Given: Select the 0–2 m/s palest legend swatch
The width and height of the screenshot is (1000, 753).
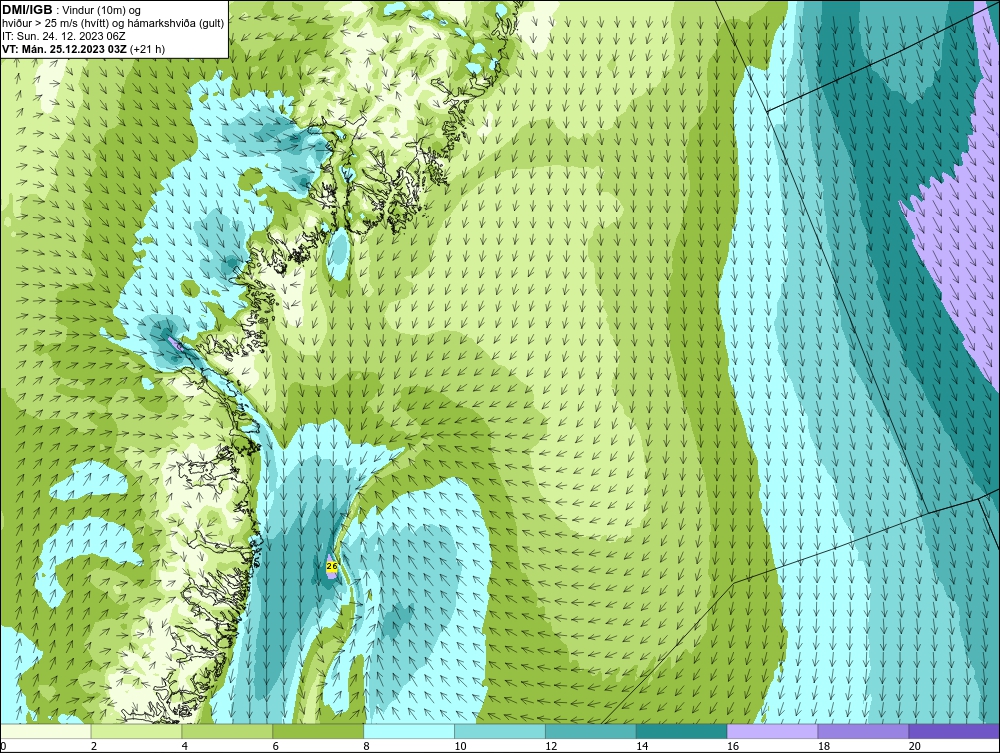Looking at the screenshot, I should point(45,731).
